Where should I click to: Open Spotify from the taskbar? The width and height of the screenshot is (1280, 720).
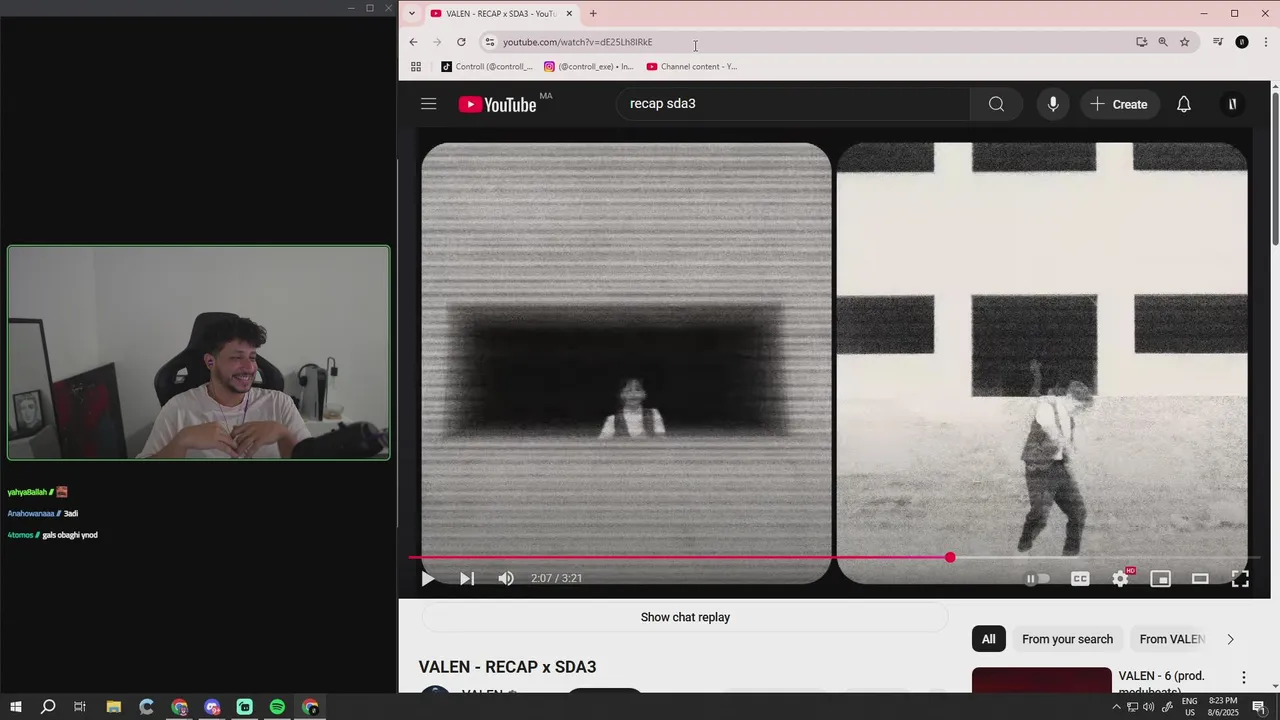[277, 707]
